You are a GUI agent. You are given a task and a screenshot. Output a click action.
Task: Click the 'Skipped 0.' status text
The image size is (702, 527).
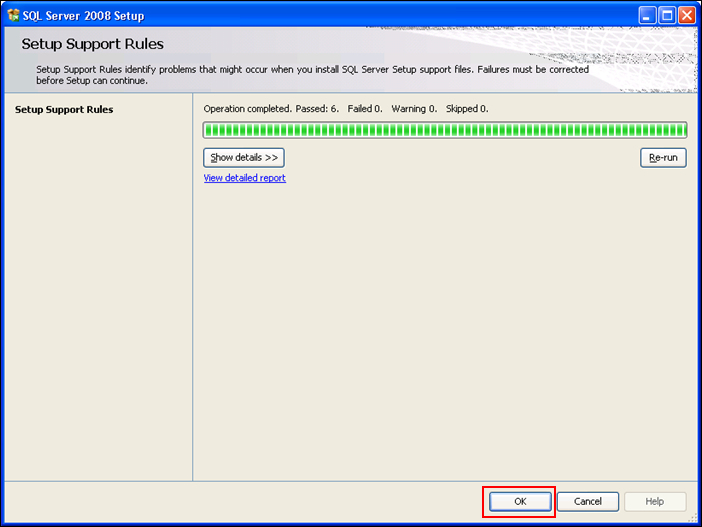coord(467,109)
